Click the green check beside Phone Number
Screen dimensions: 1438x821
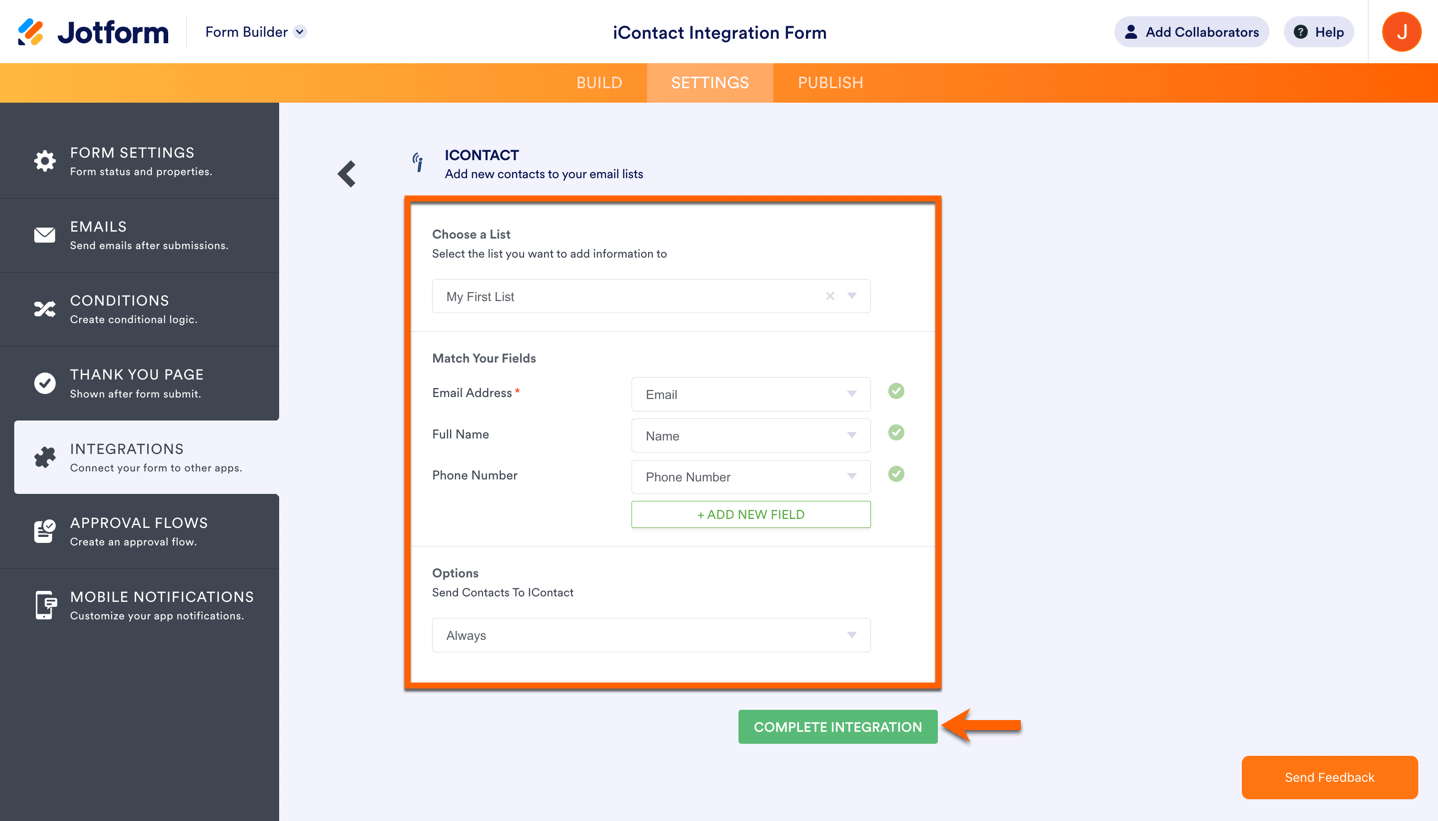tap(896, 474)
